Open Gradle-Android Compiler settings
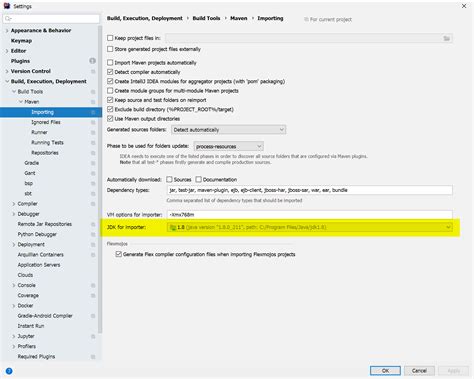Viewport: 474px width, 379px height. pyautogui.click(x=45, y=316)
